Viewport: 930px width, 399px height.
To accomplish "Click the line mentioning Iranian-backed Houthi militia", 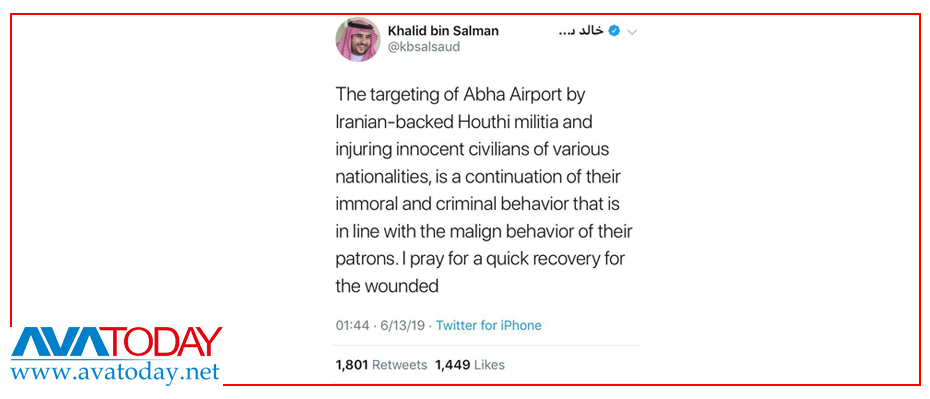I will (x=464, y=122).
